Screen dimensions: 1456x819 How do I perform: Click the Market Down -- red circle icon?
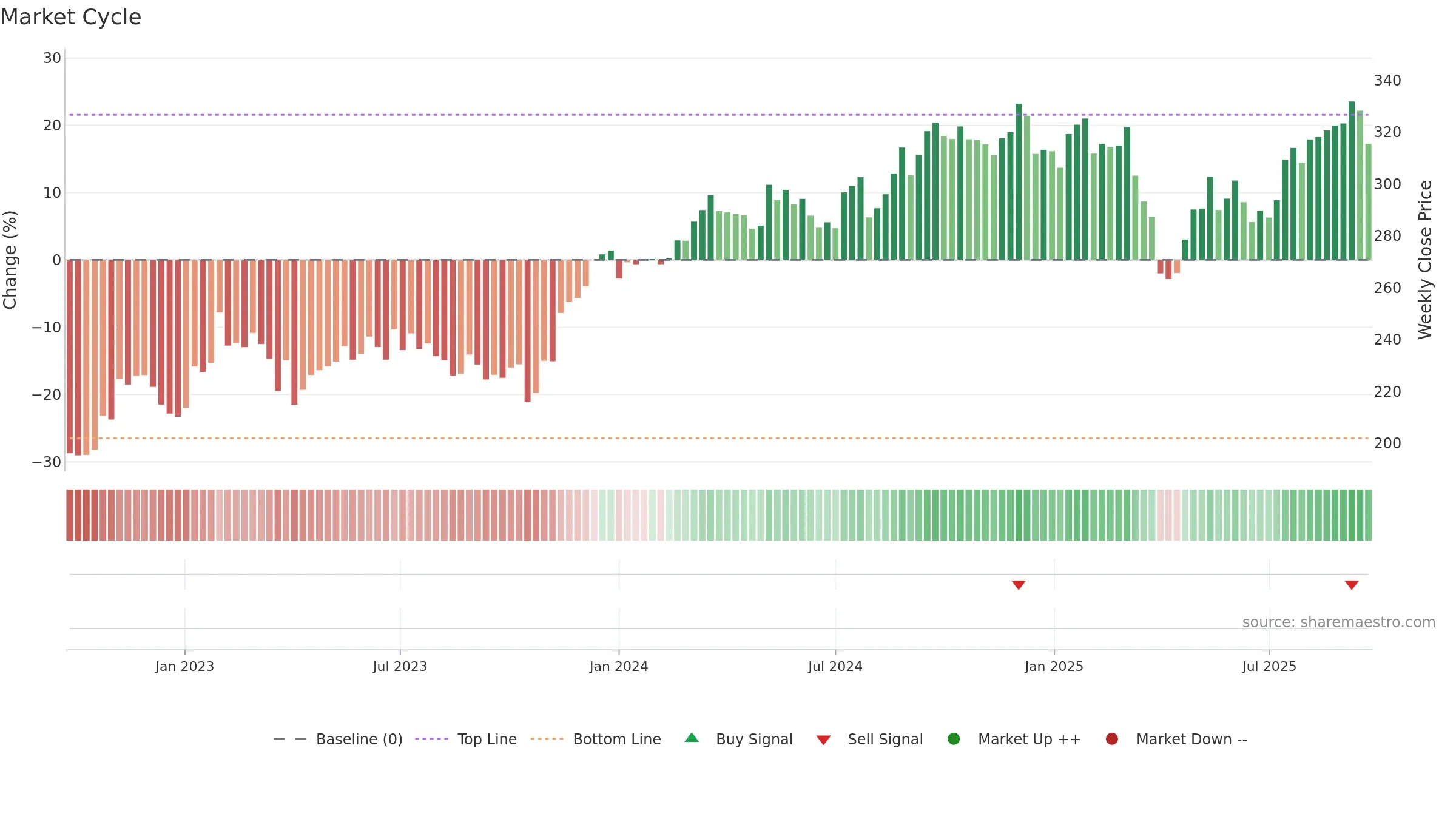click(x=1112, y=739)
